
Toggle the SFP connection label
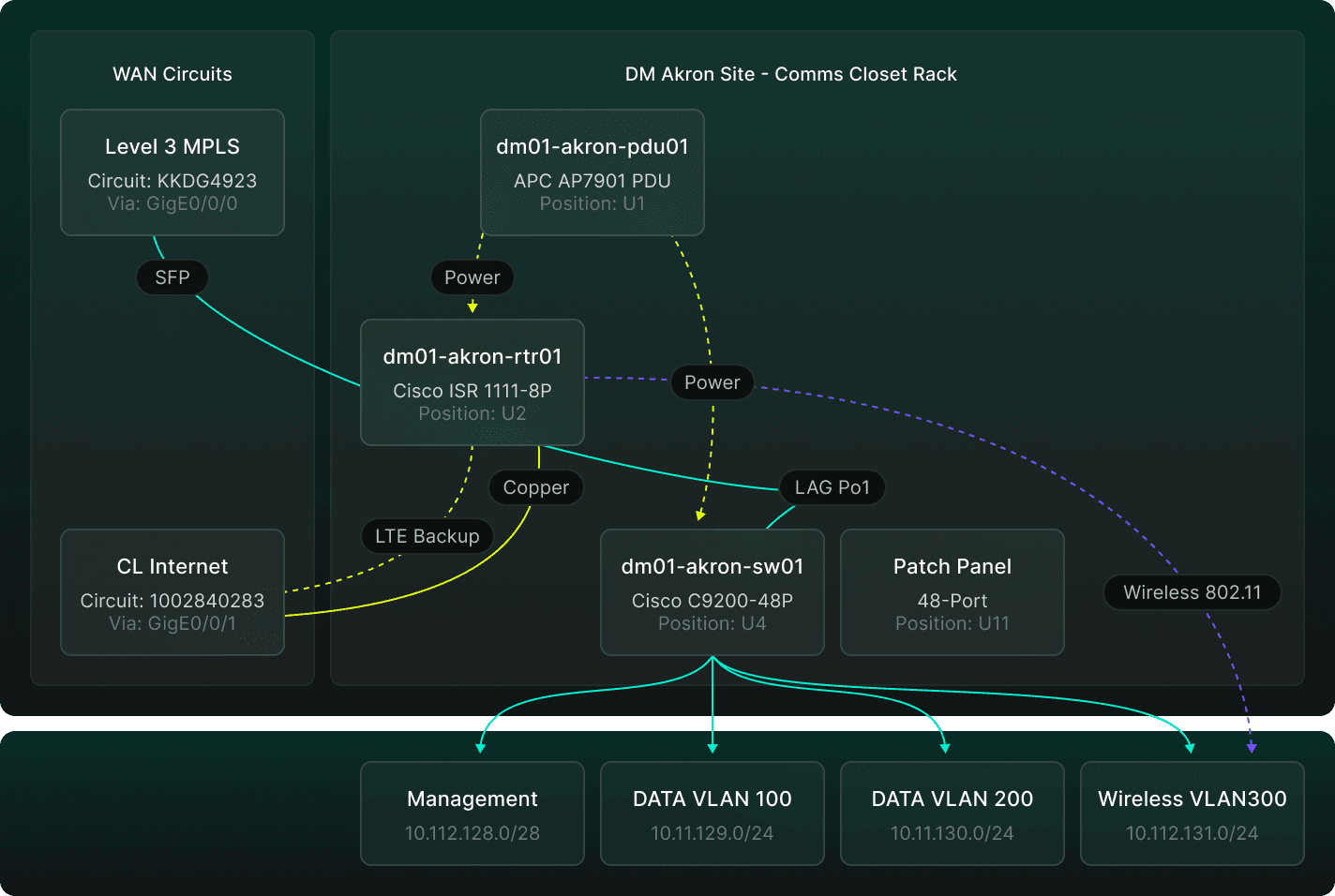click(172, 277)
